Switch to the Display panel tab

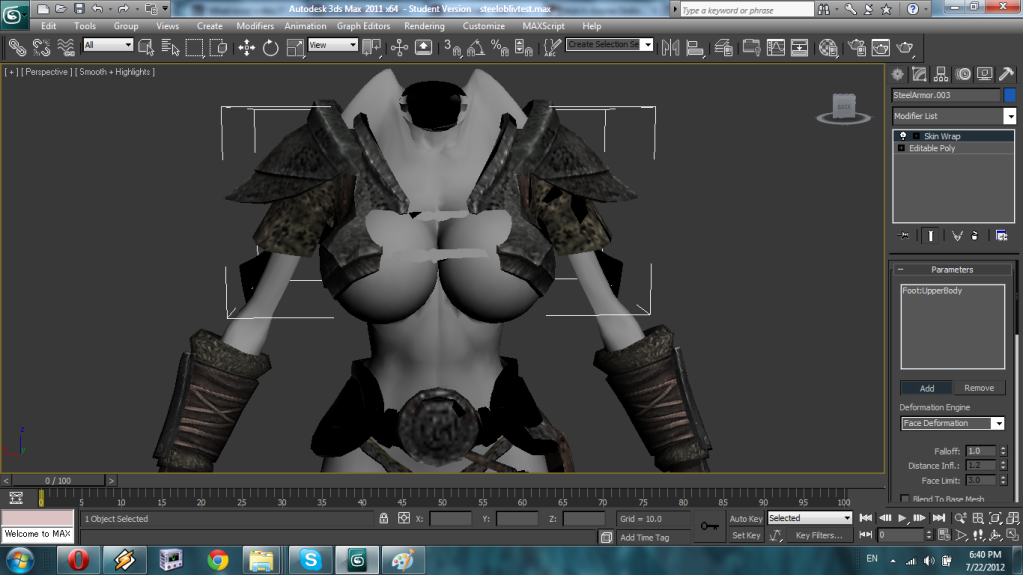985,74
